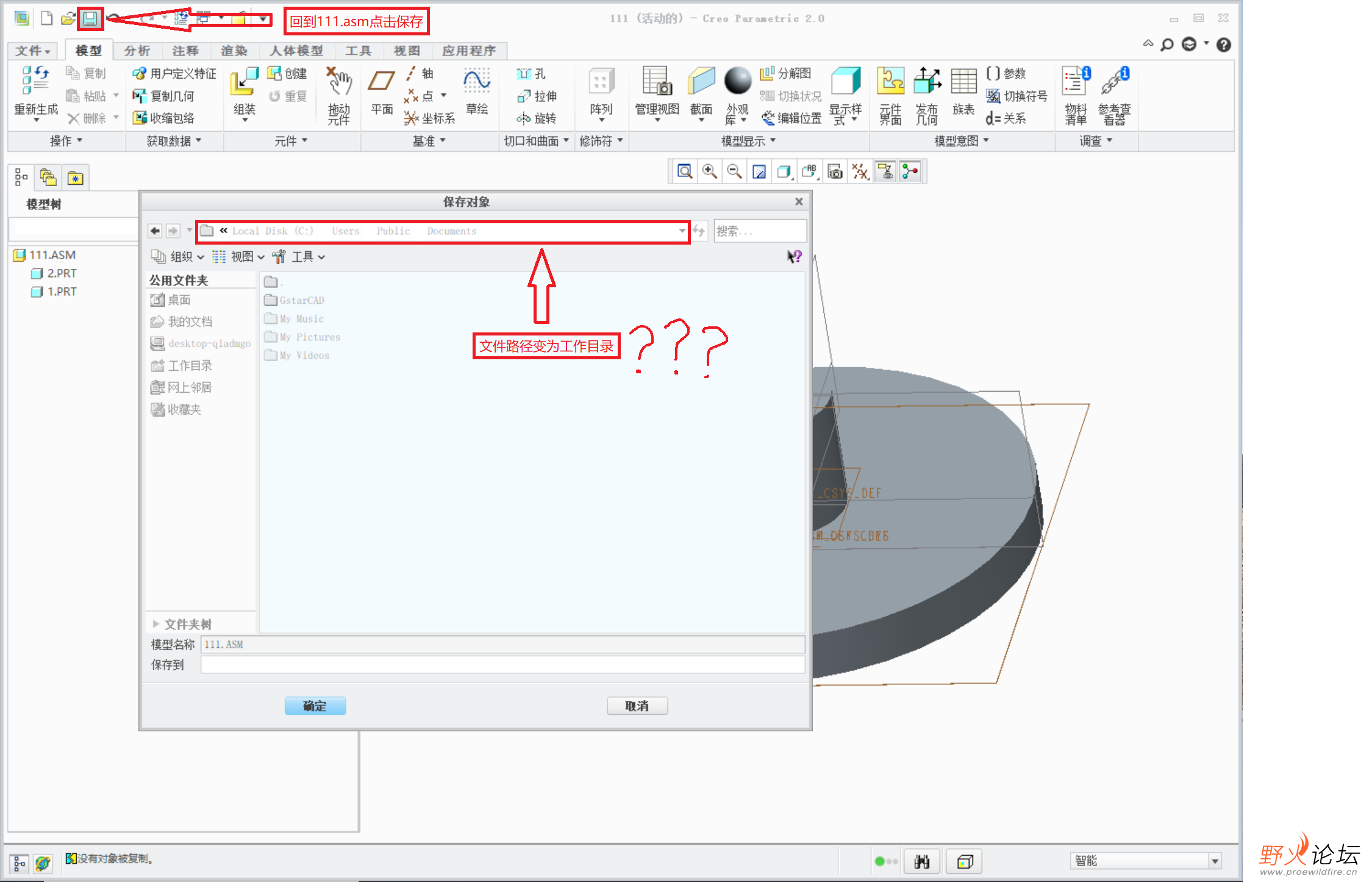
Task: Click the Plane (平面) datum icon
Action: [382, 81]
